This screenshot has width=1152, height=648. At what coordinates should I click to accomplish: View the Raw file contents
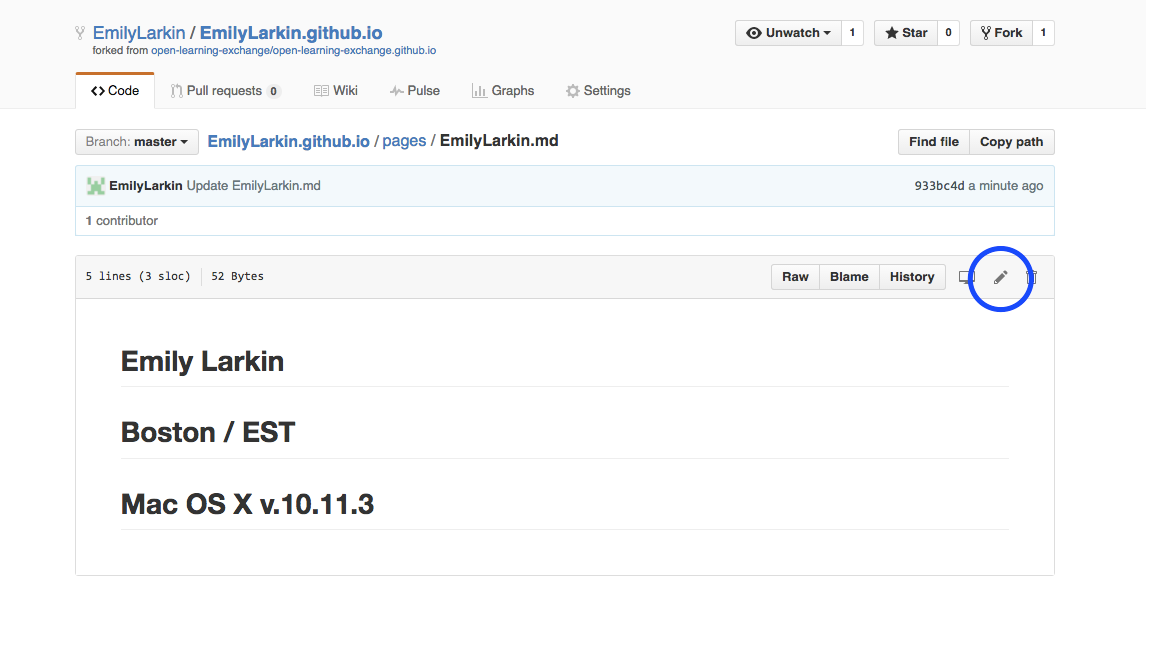795,277
